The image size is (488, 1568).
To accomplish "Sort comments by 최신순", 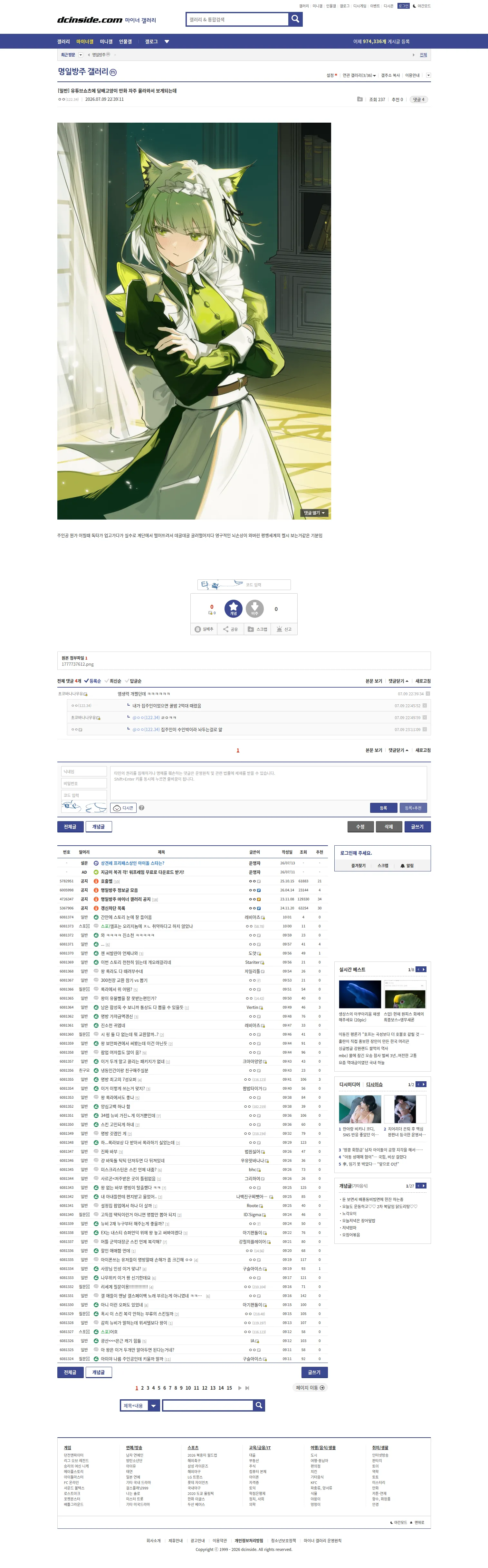I will click(113, 681).
